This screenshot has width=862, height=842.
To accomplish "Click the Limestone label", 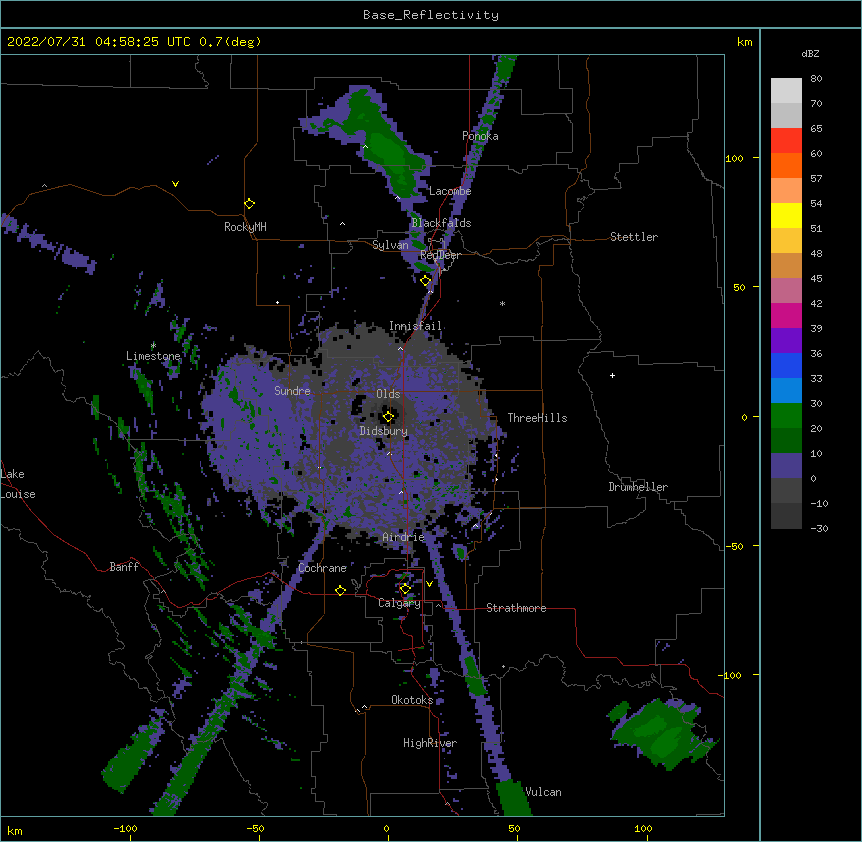I will point(153,356).
